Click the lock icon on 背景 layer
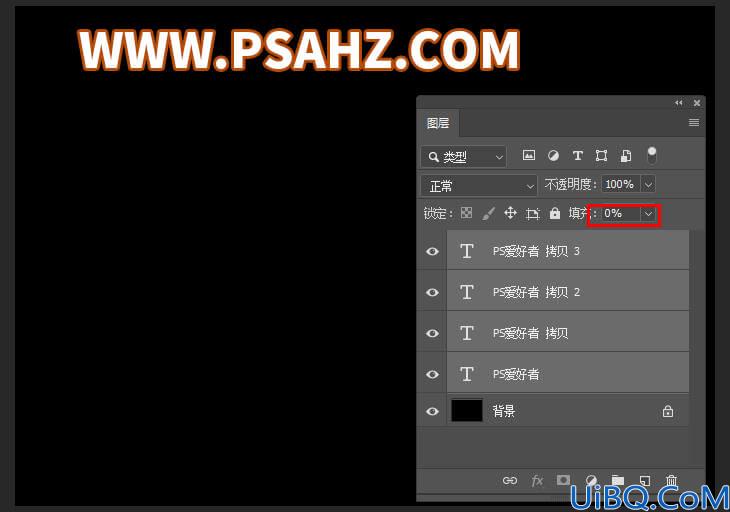730x512 pixels. tap(668, 411)
